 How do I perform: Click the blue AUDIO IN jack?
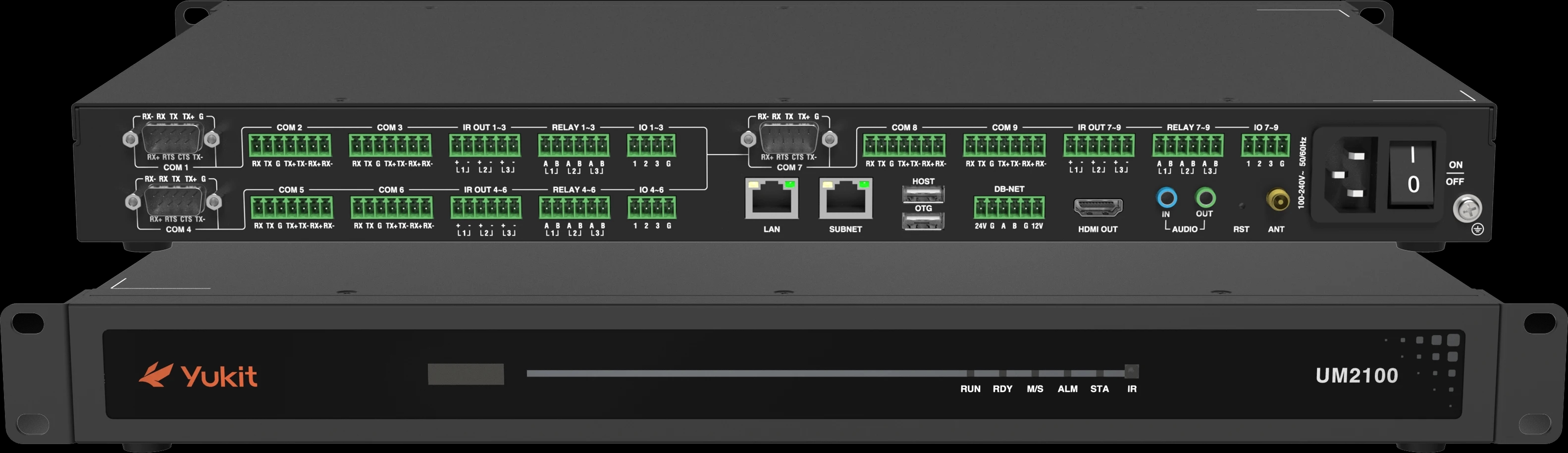tap(1166, 198)
